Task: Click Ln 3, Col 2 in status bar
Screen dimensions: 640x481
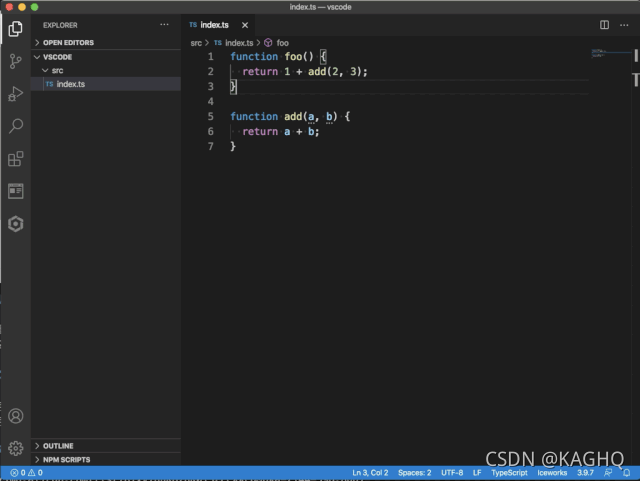Action: 370,473
